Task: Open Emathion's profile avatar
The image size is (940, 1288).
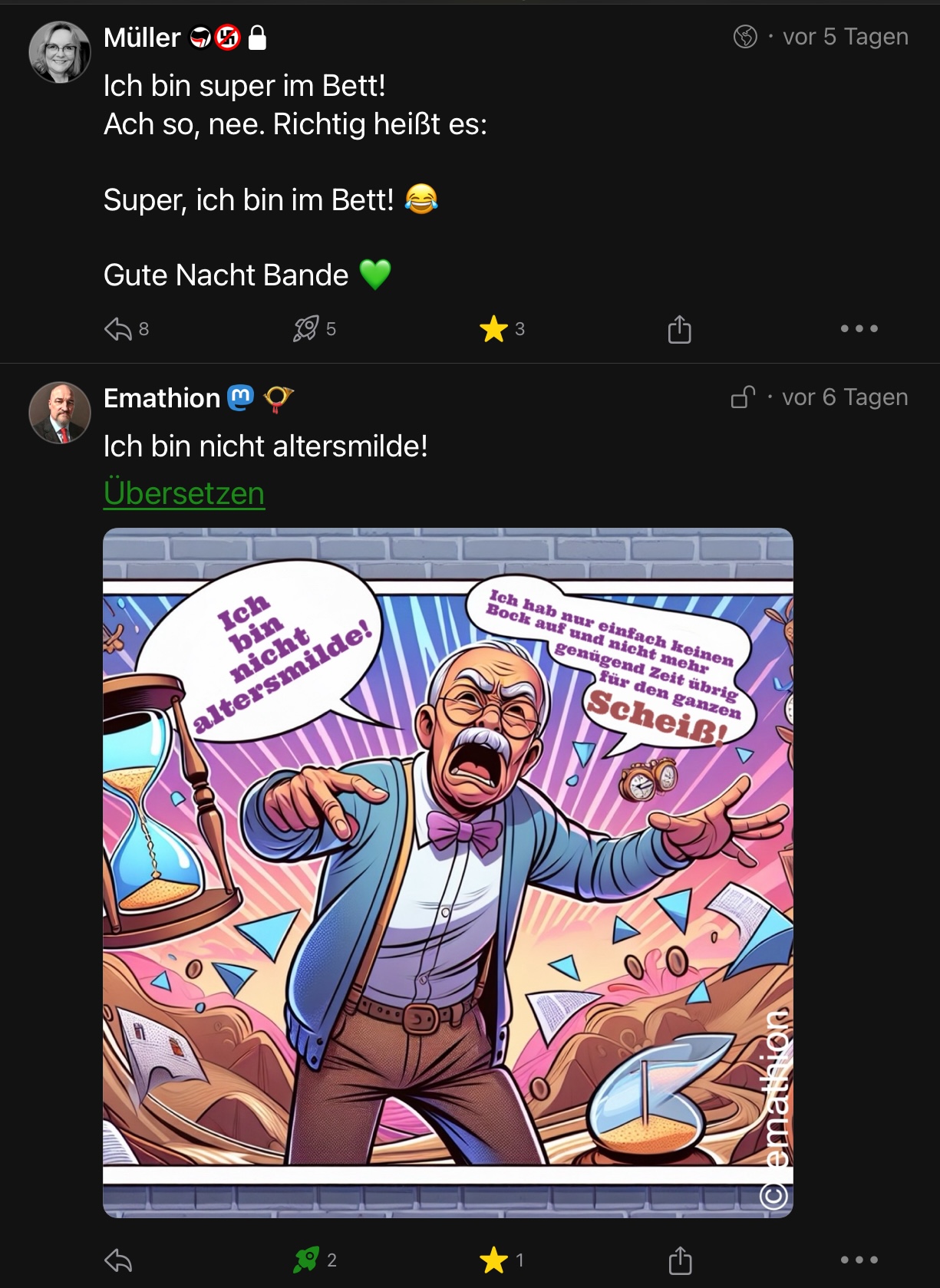Action: tap(60, 413)
